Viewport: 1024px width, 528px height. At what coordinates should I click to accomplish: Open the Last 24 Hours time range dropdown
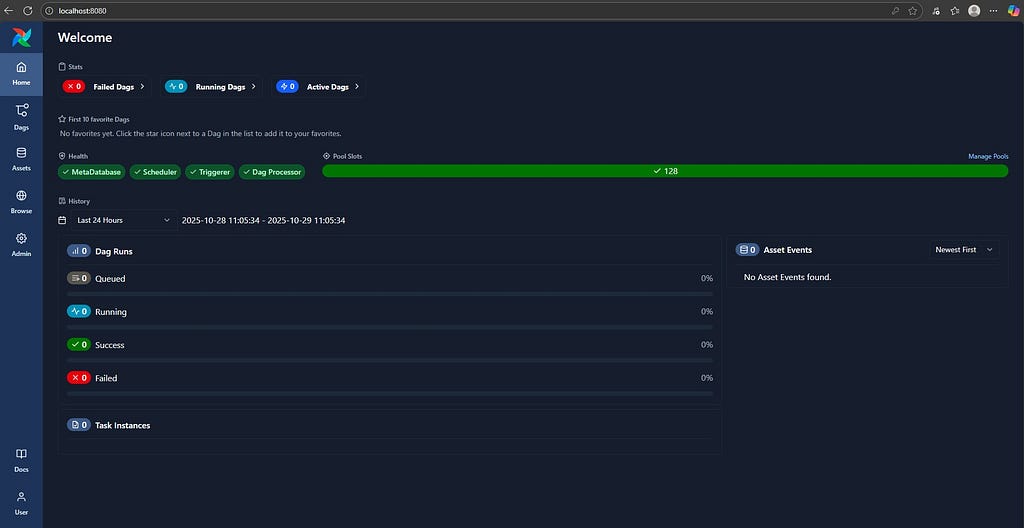(x=123, y=220)
